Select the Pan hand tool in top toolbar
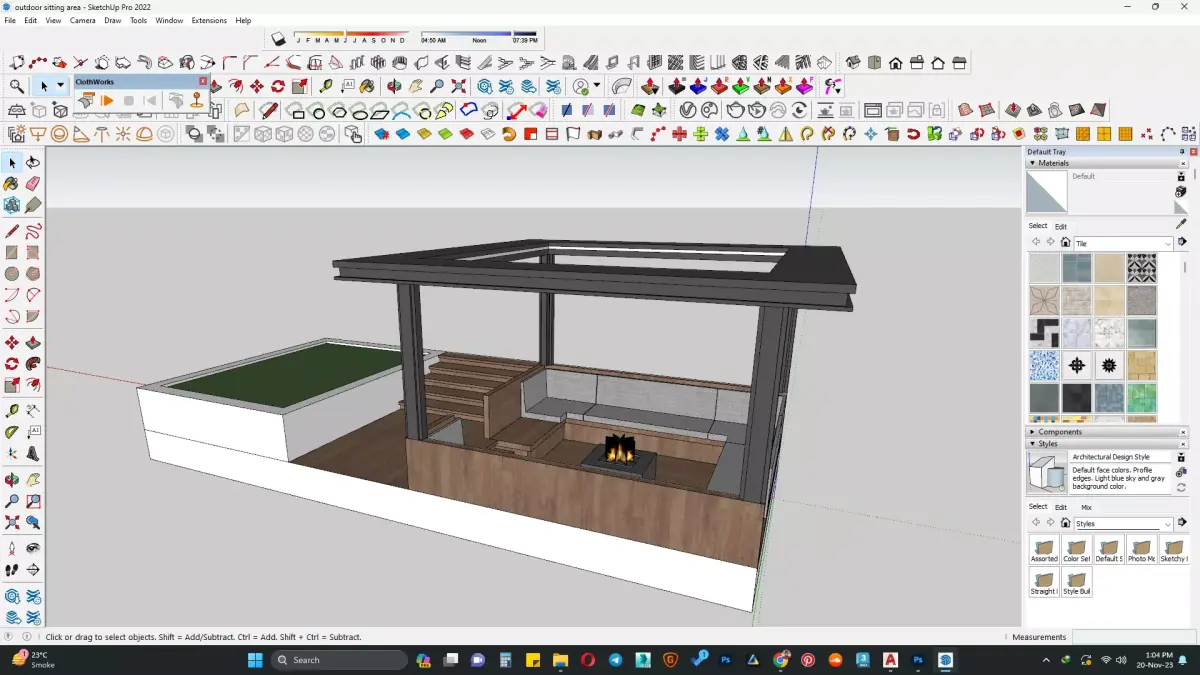This screenshot has height=675, width=1200. coord(415,87)
